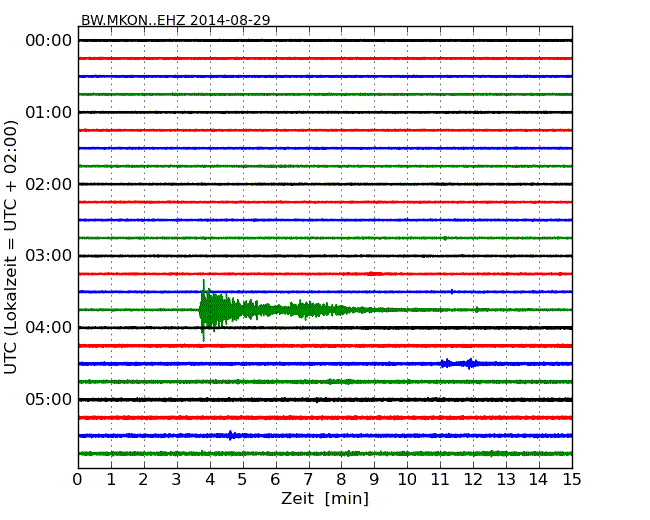Click x-axis tick label 12
The image size is (650, 520).
pos(473,480)
